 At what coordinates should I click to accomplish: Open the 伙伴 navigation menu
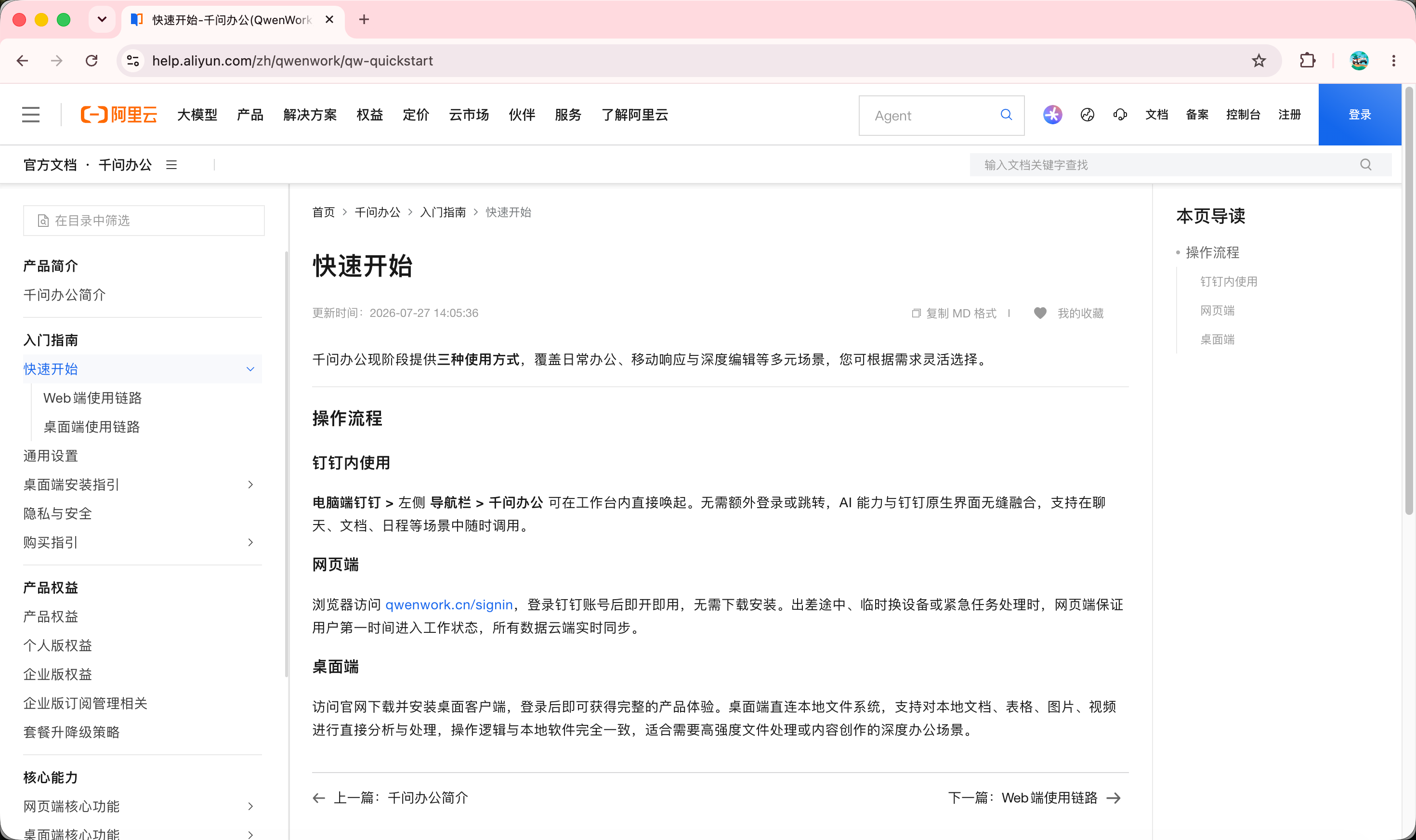[x=522, y=115]
